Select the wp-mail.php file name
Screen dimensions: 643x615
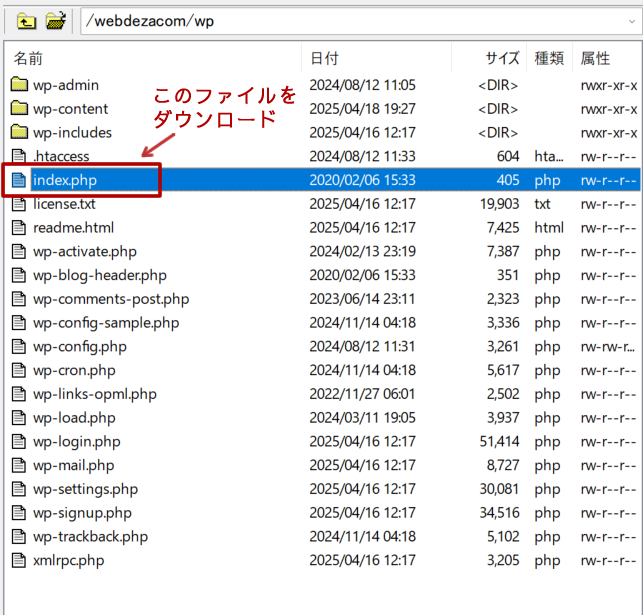click(x=73, y=466)
